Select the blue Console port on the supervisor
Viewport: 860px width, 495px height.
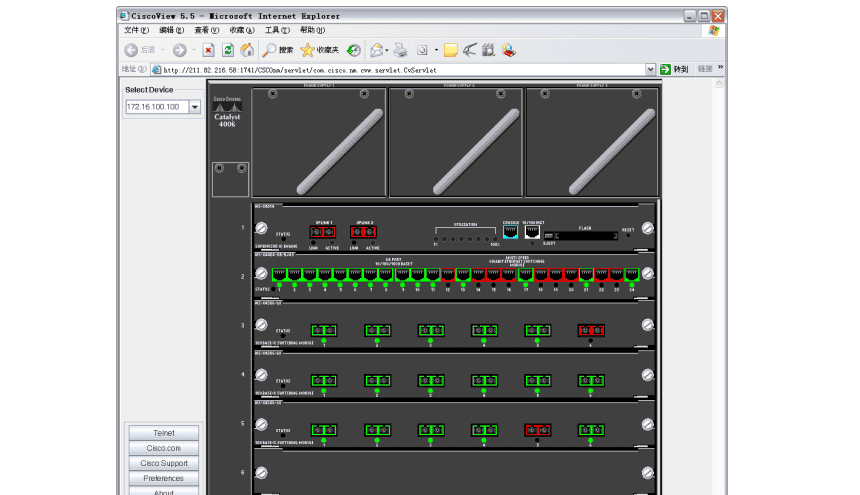[x=511, y=232]
